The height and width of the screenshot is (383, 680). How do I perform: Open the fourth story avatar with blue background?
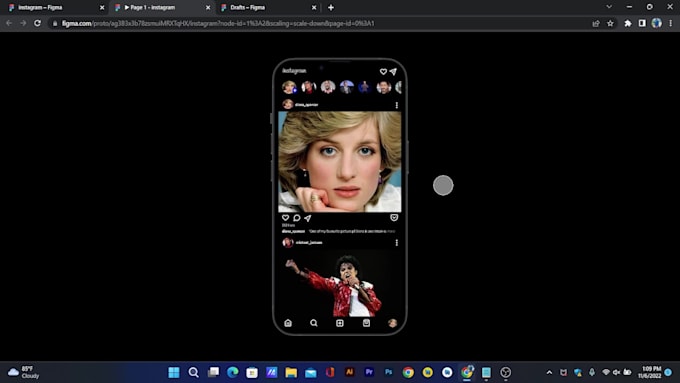[347, 87]
